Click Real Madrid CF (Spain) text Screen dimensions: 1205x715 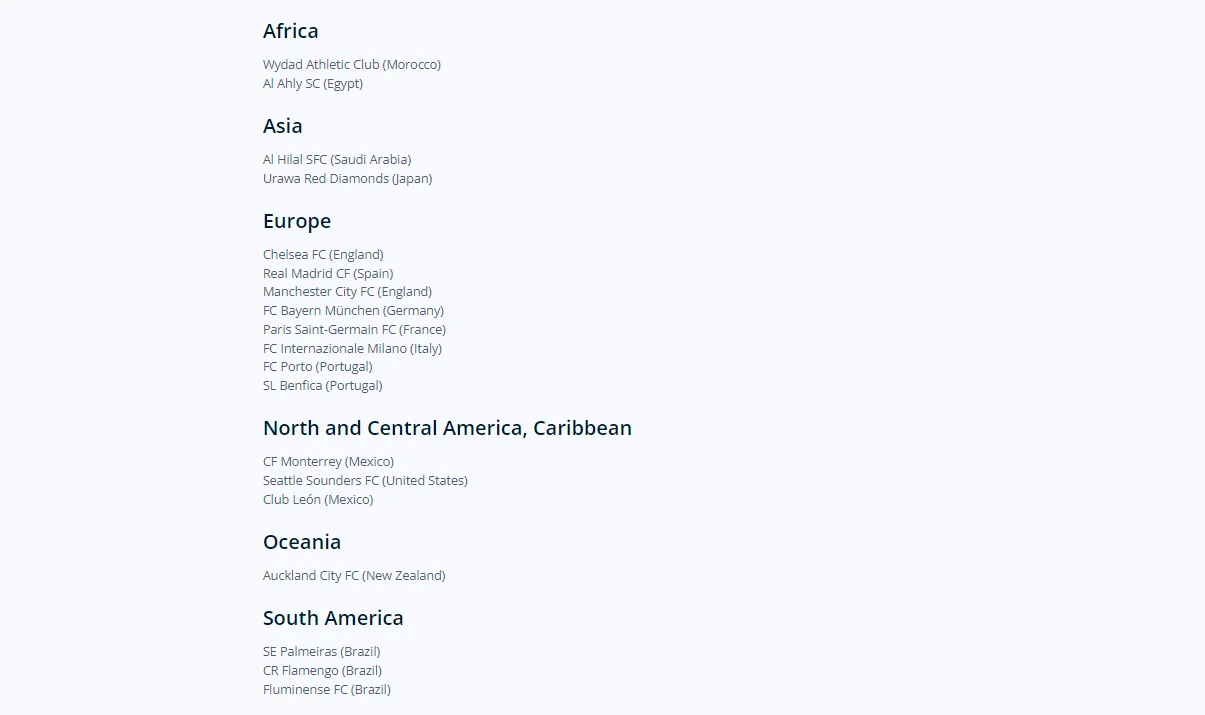[x=328, y=274]
